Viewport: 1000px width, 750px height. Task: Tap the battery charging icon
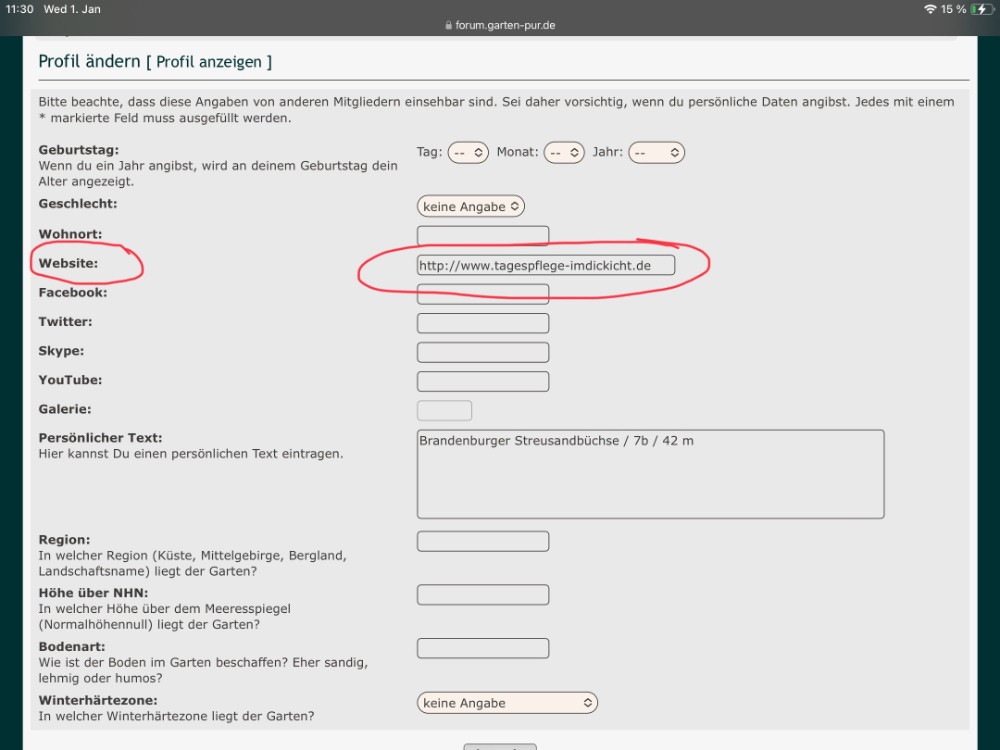[982, 9]
